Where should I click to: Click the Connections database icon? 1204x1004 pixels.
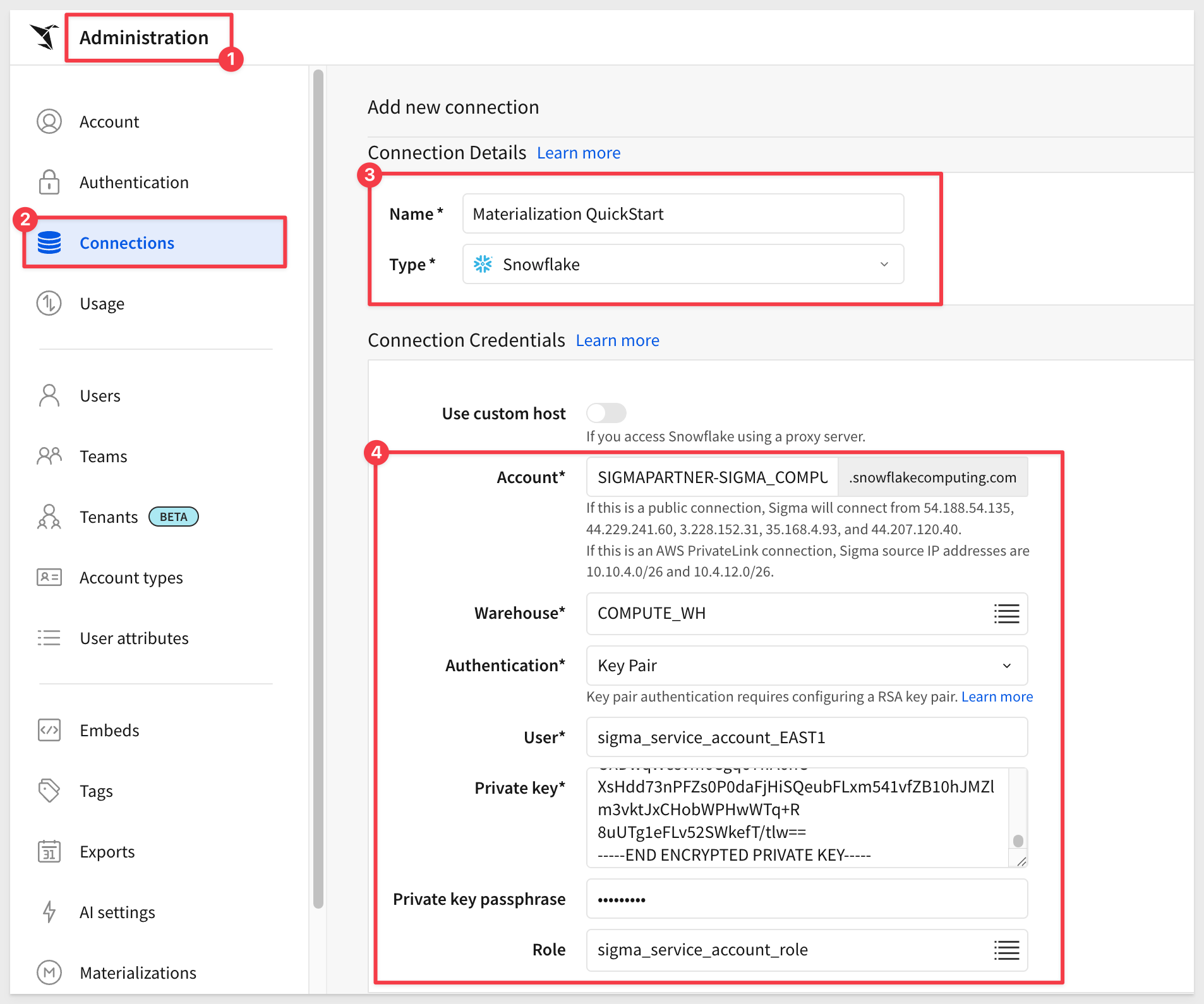[49, 242]
